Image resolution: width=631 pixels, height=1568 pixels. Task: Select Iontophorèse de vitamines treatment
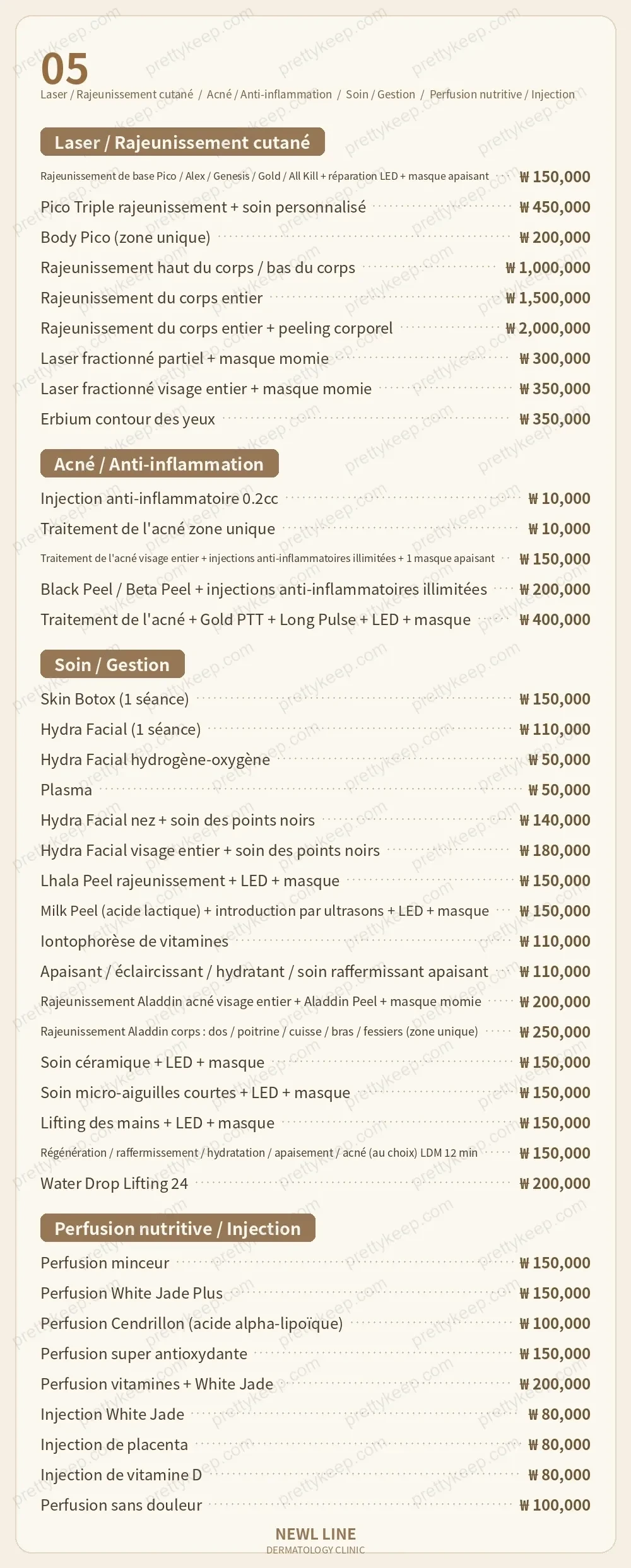[x=315, y=941]
